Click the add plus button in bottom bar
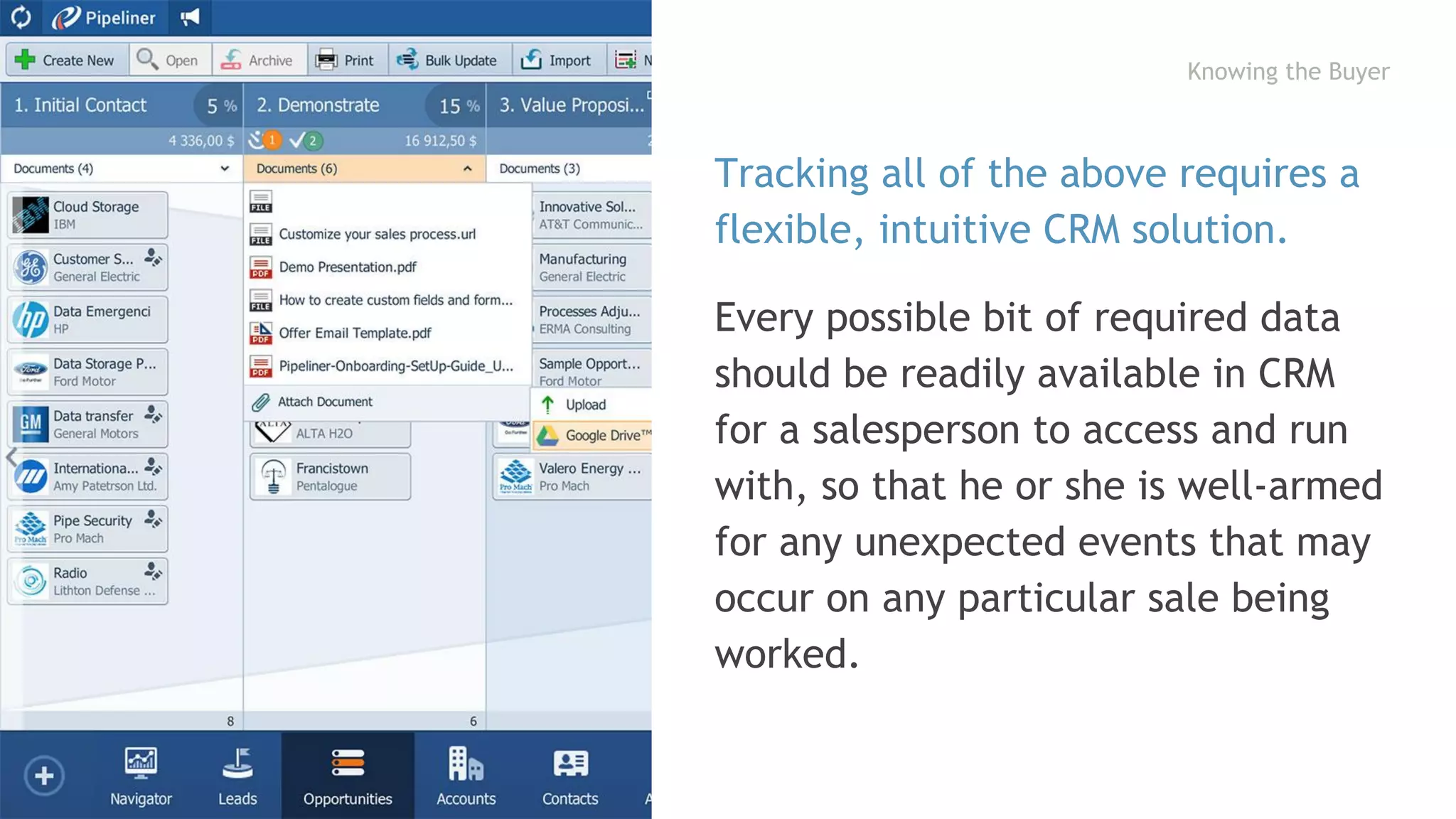 [x=44, y=775]
